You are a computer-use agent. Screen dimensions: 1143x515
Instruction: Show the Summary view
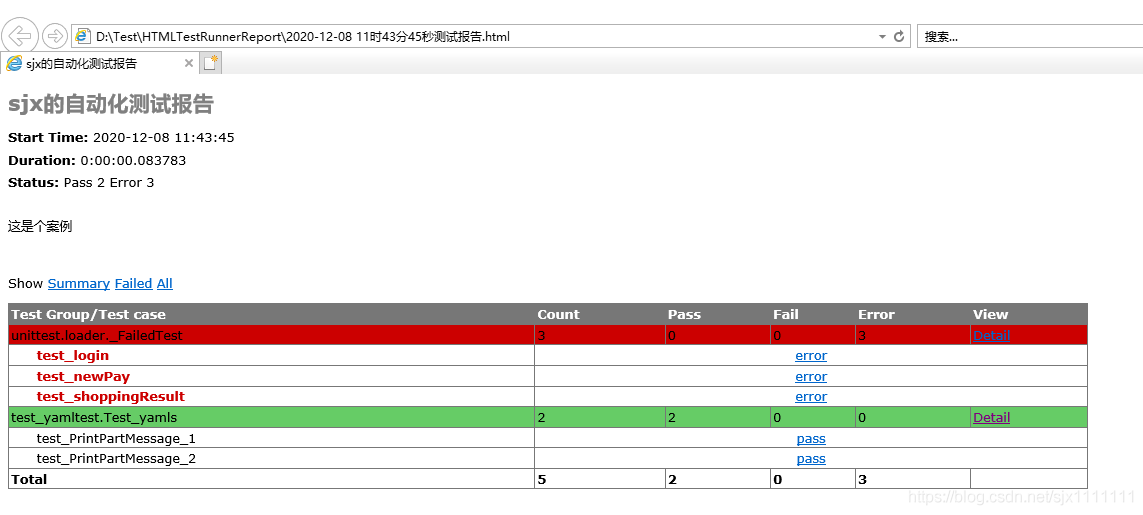(x=79, y=284)
